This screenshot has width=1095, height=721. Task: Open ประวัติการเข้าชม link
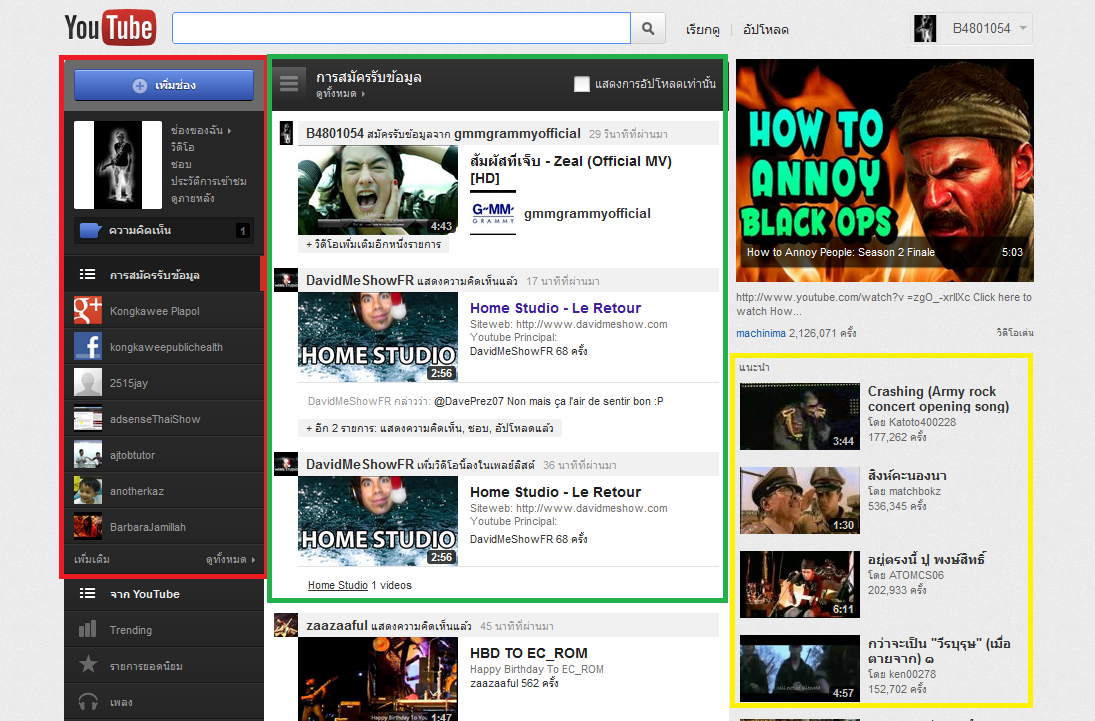pyautogui.click(x=209, y=181)
